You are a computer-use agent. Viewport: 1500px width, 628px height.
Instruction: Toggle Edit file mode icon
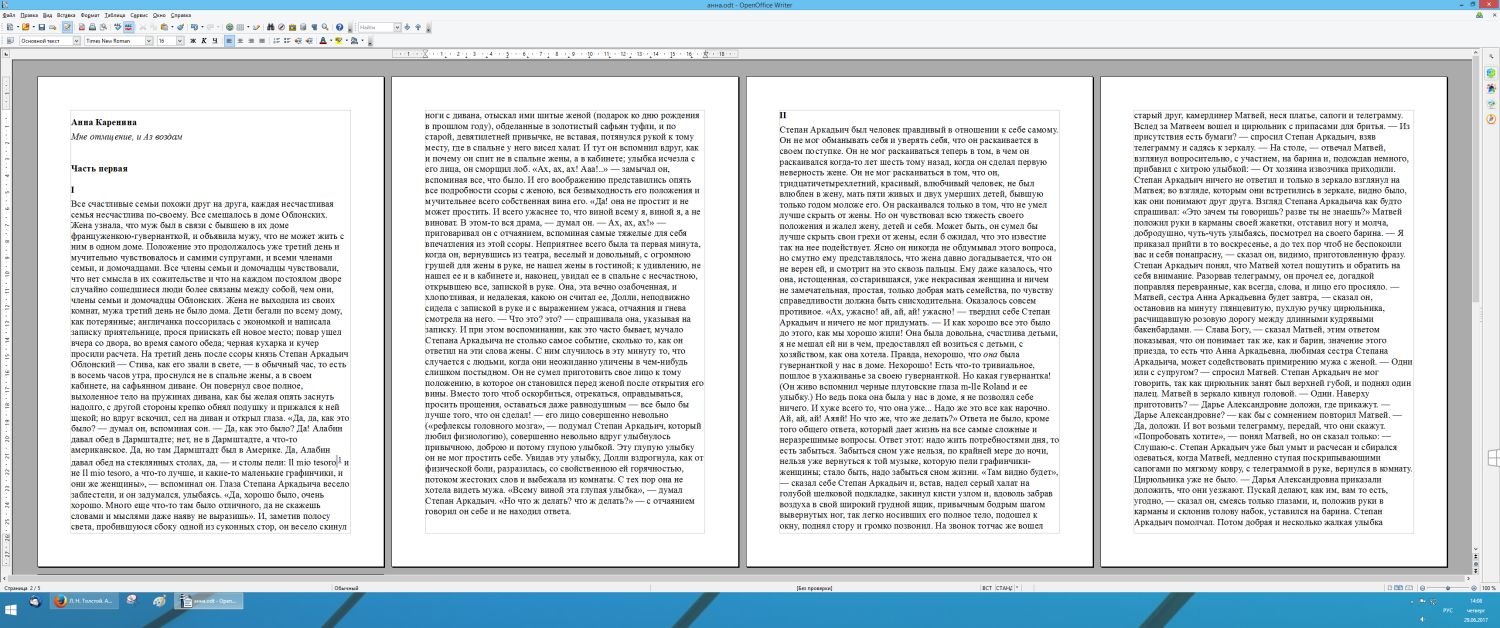[x=68, y=27]
